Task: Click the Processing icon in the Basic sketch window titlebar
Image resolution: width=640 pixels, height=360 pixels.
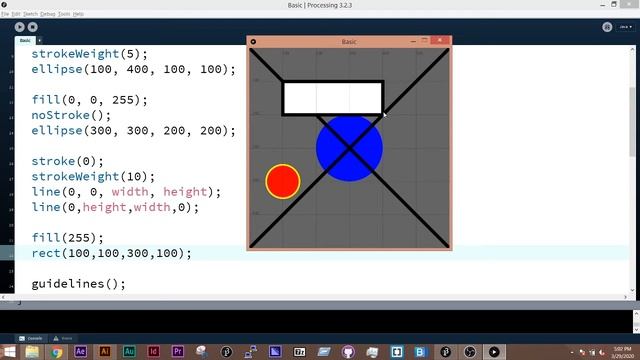Action: 253,42
